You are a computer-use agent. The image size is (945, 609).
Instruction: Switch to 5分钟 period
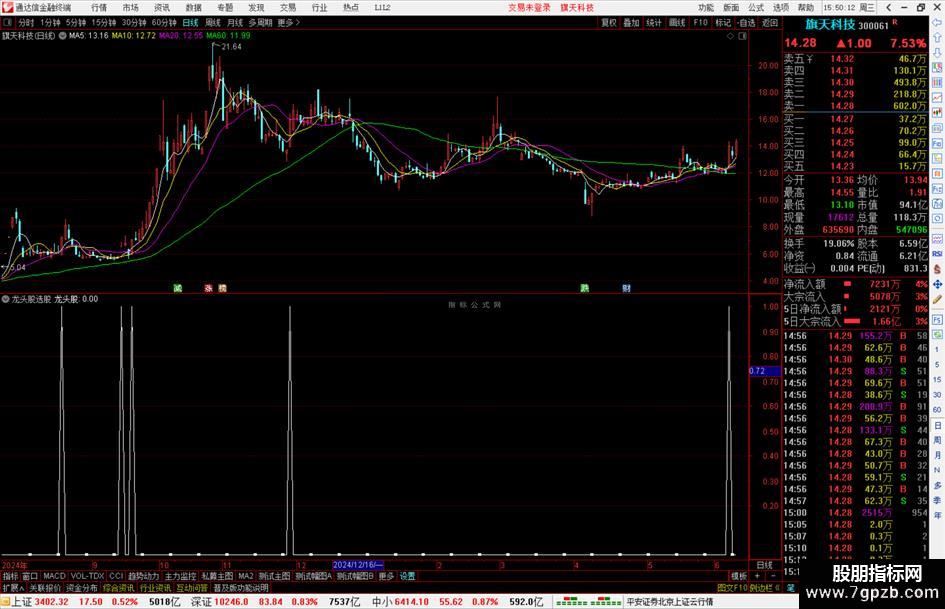click(76, 22)
